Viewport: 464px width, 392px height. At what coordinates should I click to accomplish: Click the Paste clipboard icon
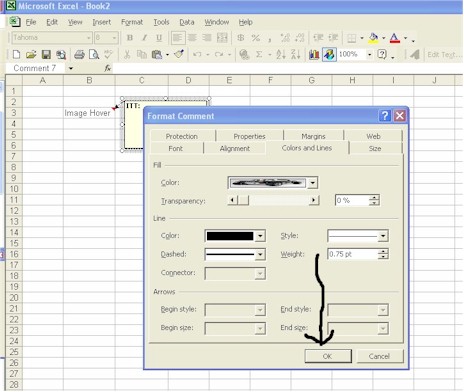pos(157,54)
